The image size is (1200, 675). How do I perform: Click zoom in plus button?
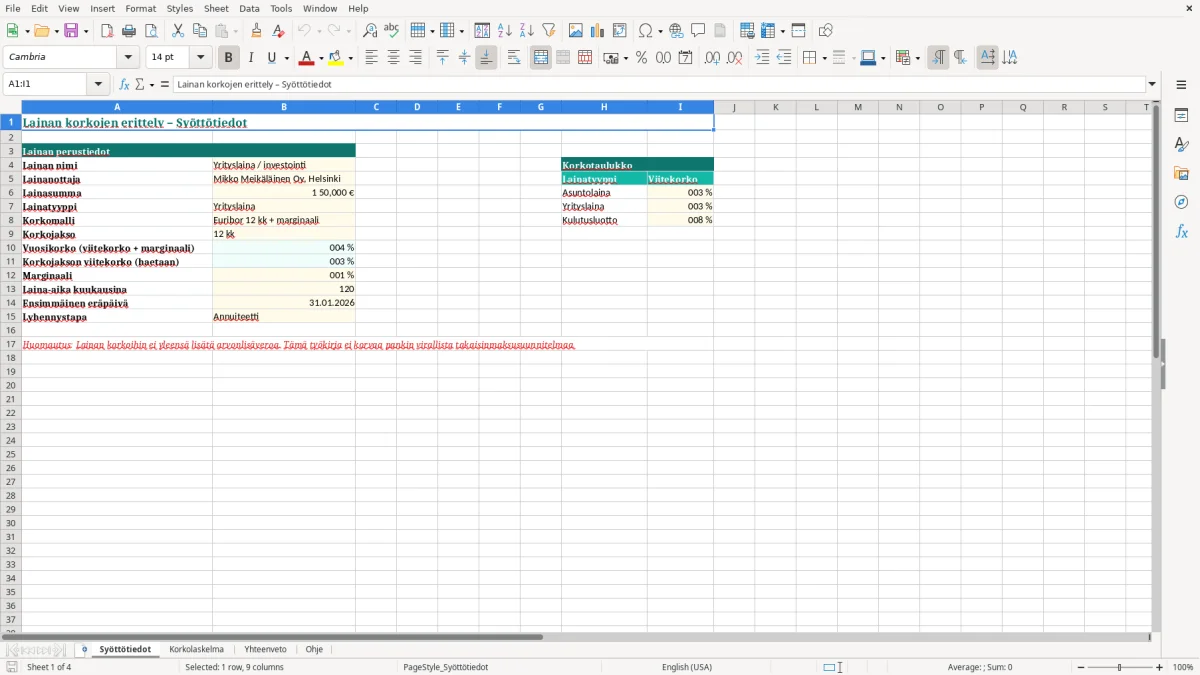1160,667
